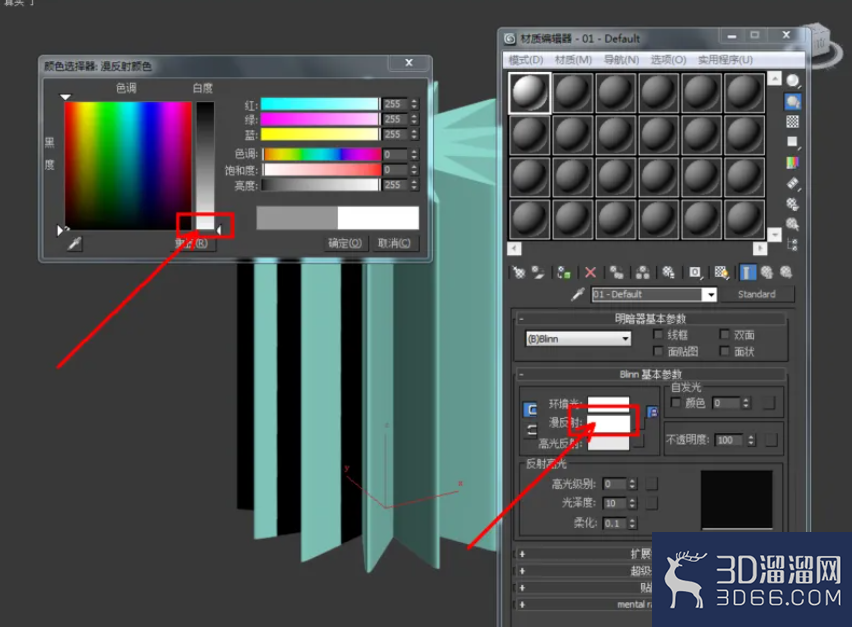This screenshot has height=627, width=852.
Task: Click 高光反射 map button
Action: click(x=639, y=441)
